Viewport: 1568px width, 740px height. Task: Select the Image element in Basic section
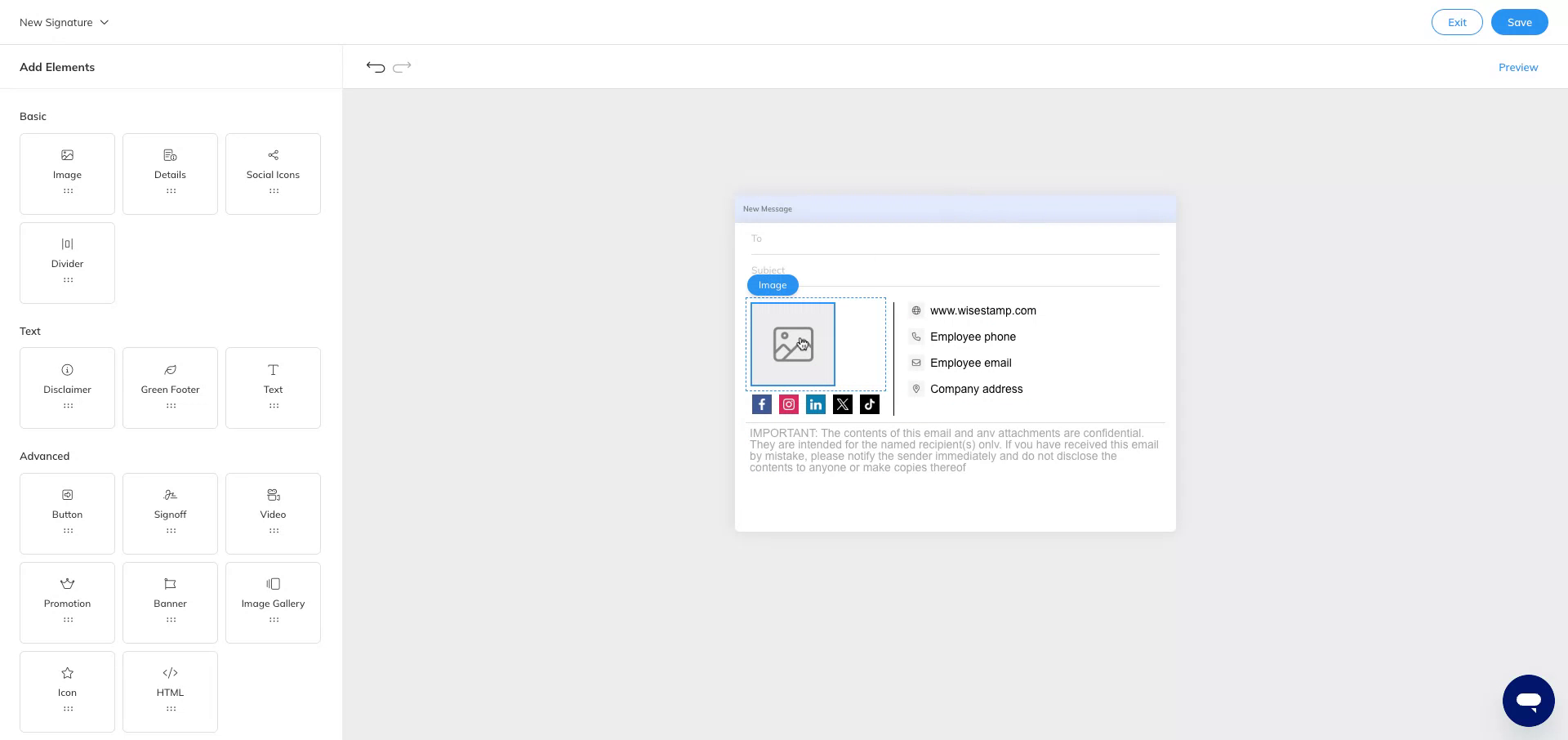click(67, 173)
